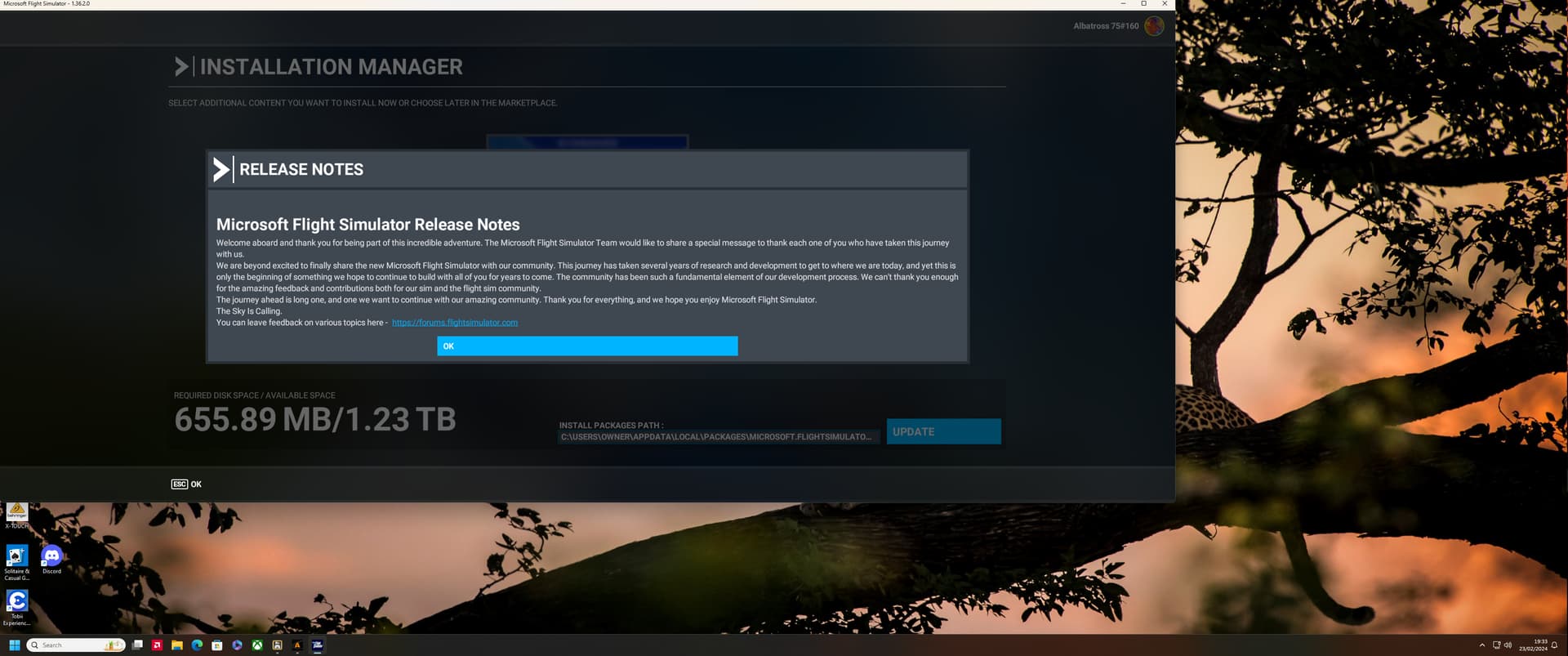This screenshot has height=656, width=1568.
Task: Click the 655.89 MB/1.23 TB disk space value
Action: point(315,420)
